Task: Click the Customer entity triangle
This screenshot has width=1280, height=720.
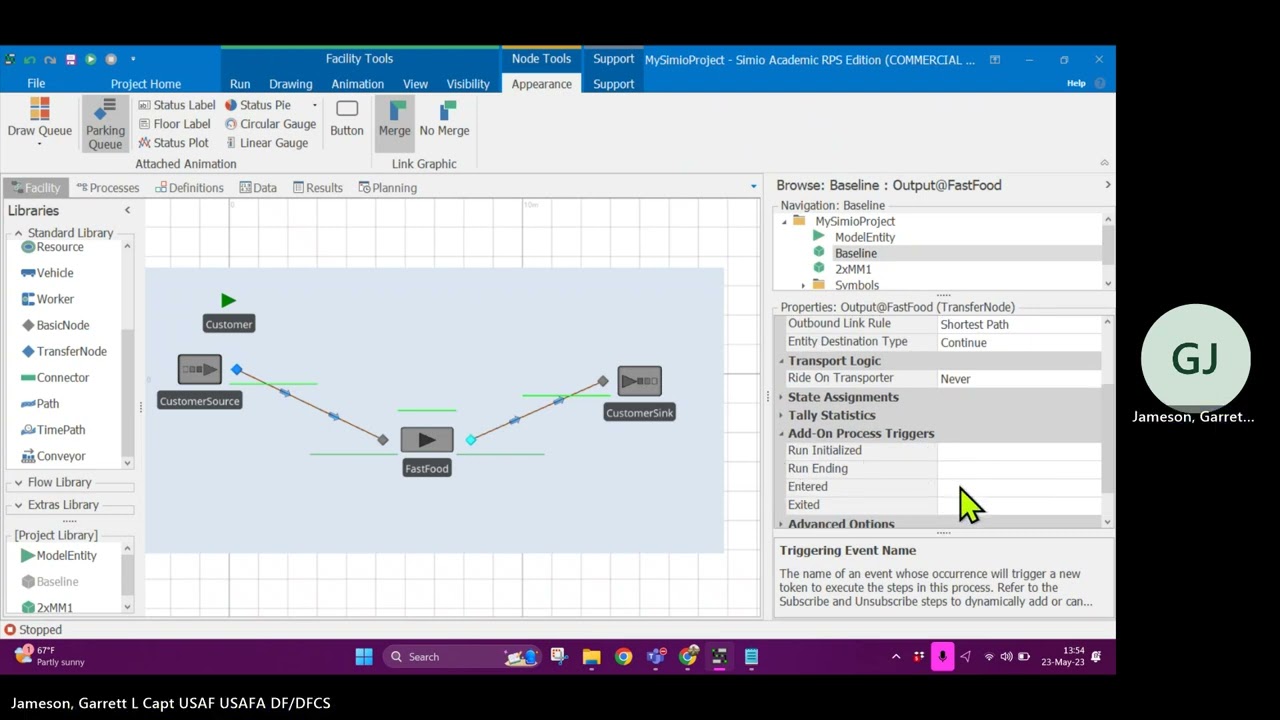Action: [228, 300]
